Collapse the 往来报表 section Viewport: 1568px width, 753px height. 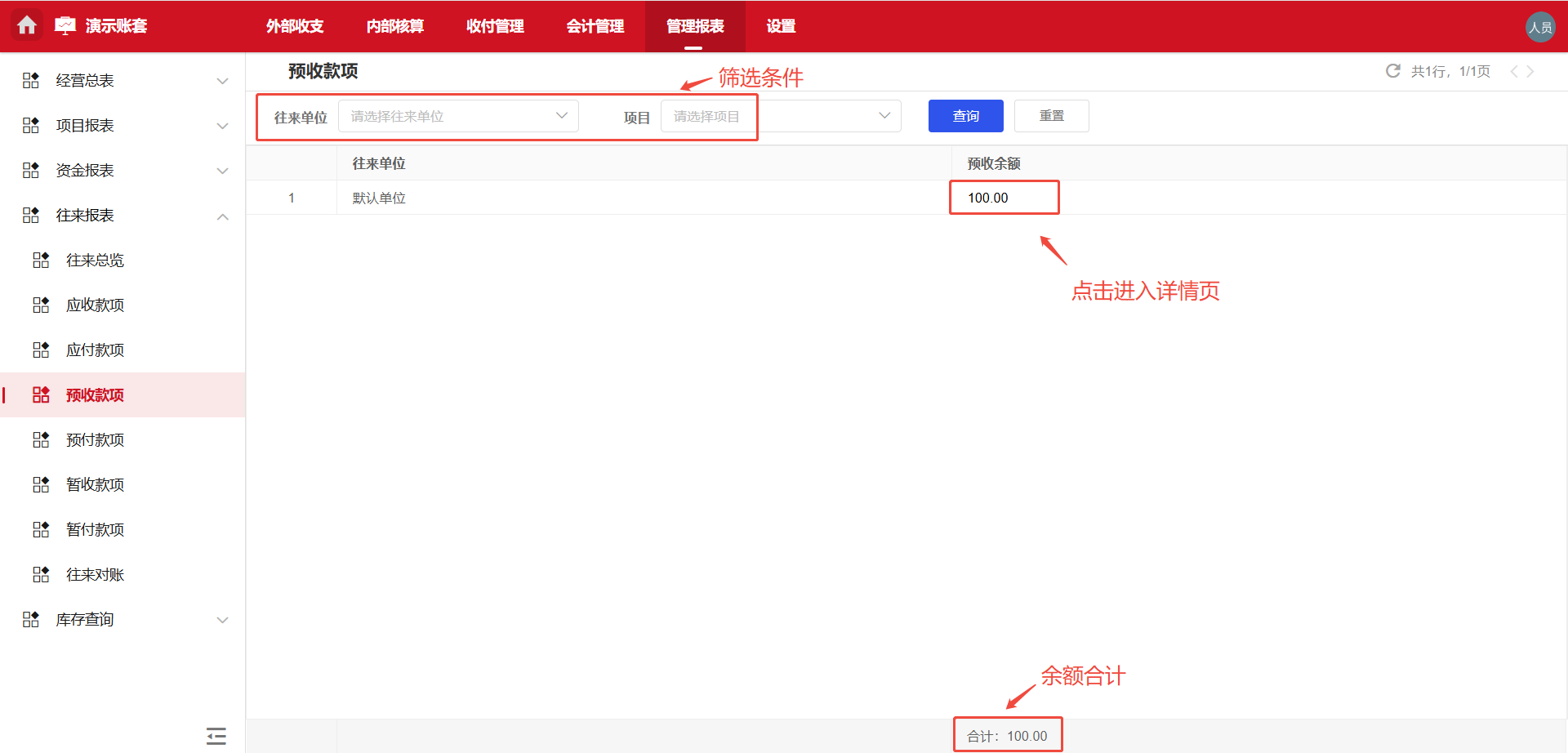pyautogui.click(x=222, y=216)
